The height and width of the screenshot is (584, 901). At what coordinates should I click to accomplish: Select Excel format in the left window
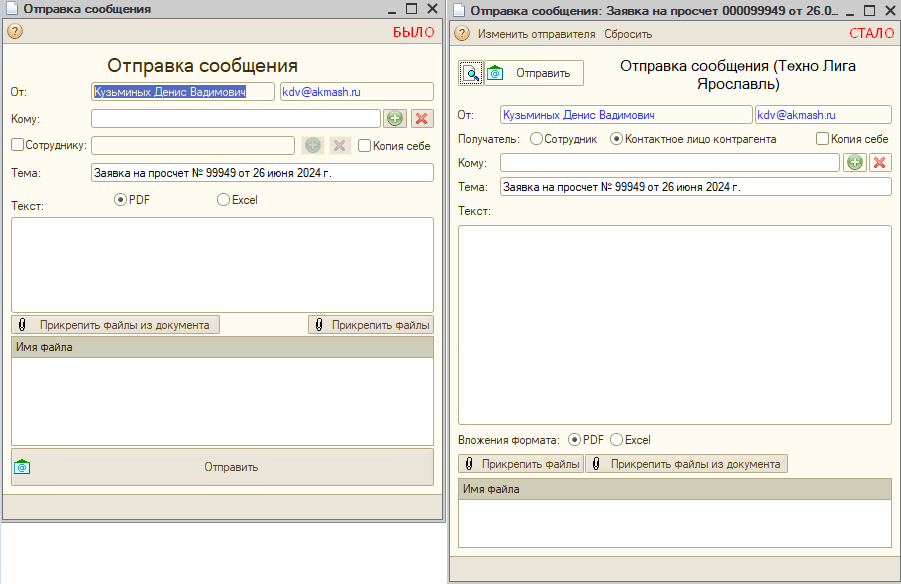click(223, 199)
